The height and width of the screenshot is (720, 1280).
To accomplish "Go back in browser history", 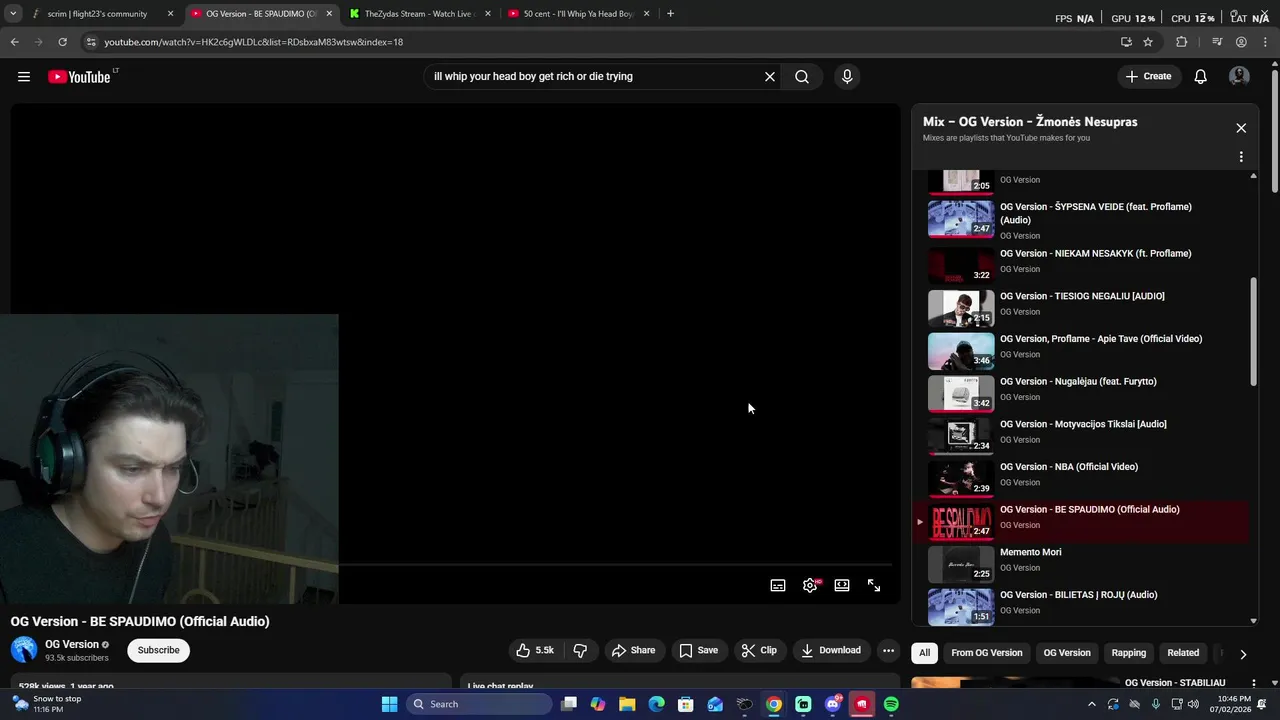I will pos(14,42).
